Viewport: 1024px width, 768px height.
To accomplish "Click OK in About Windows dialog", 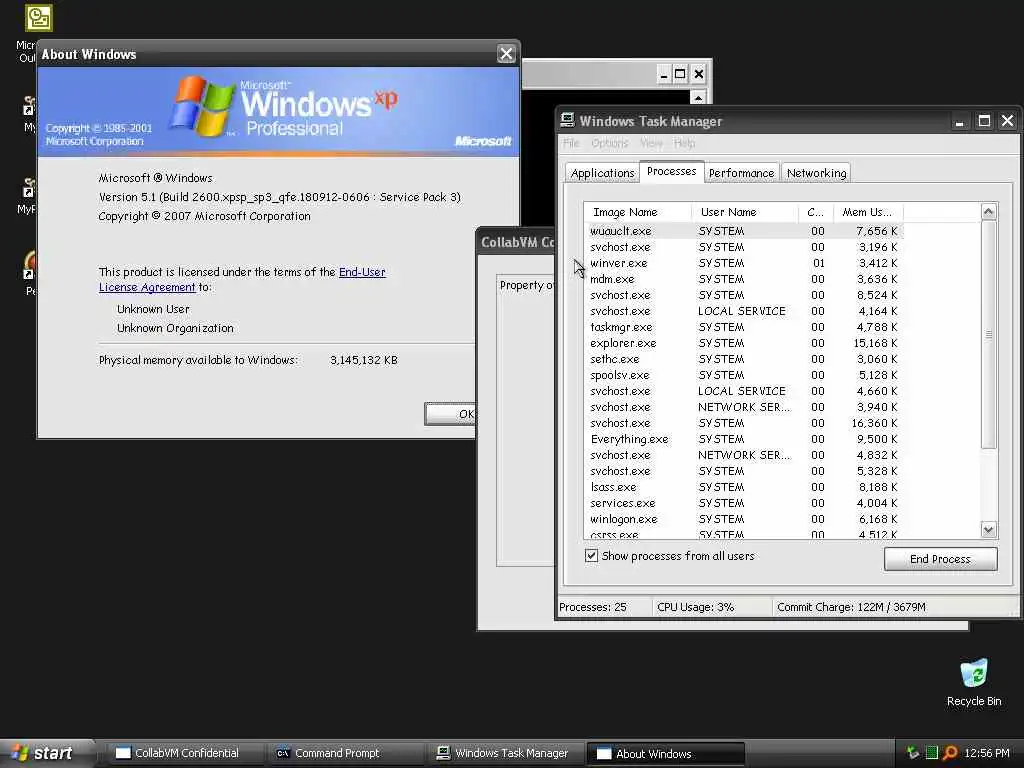I will [x=450, y=413].
